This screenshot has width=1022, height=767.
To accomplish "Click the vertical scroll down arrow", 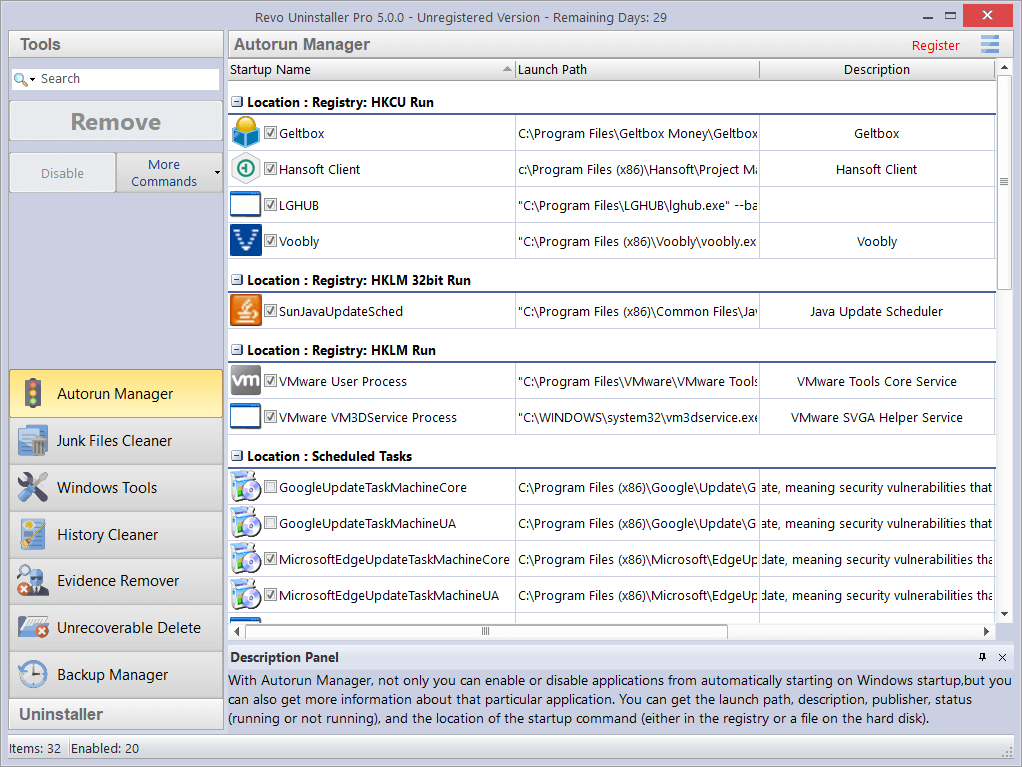I will coord(1004,614).
